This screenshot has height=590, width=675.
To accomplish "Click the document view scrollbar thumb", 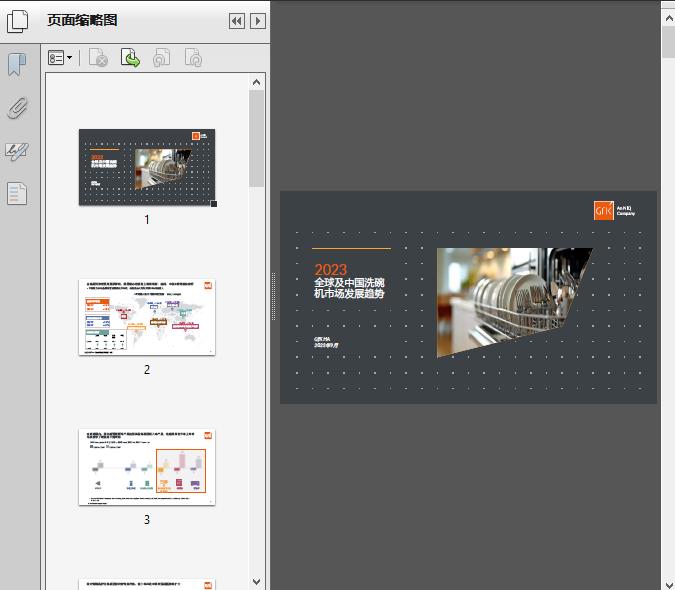I will click(x=669, y=42).
